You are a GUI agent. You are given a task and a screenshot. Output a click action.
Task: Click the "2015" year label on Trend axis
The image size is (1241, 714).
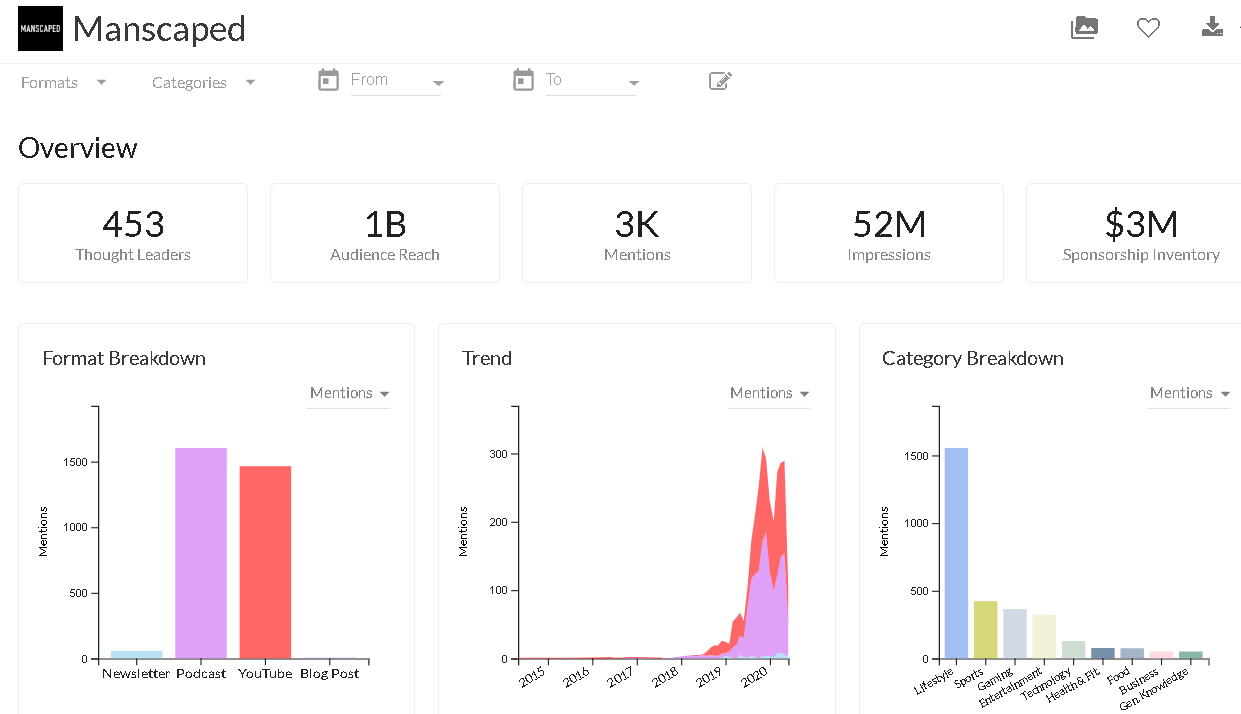tap(533, 677)
